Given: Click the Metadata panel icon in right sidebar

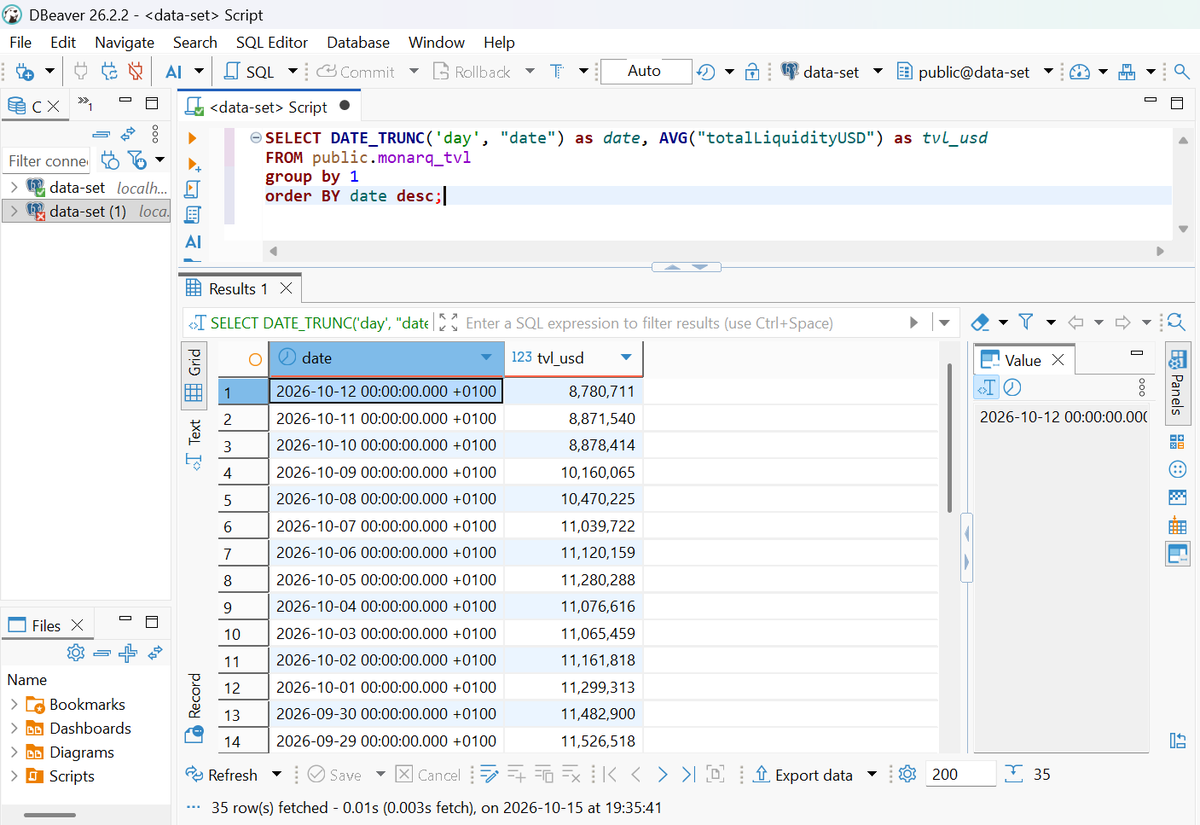Looking at the screenshot, I should [1177, 498].
